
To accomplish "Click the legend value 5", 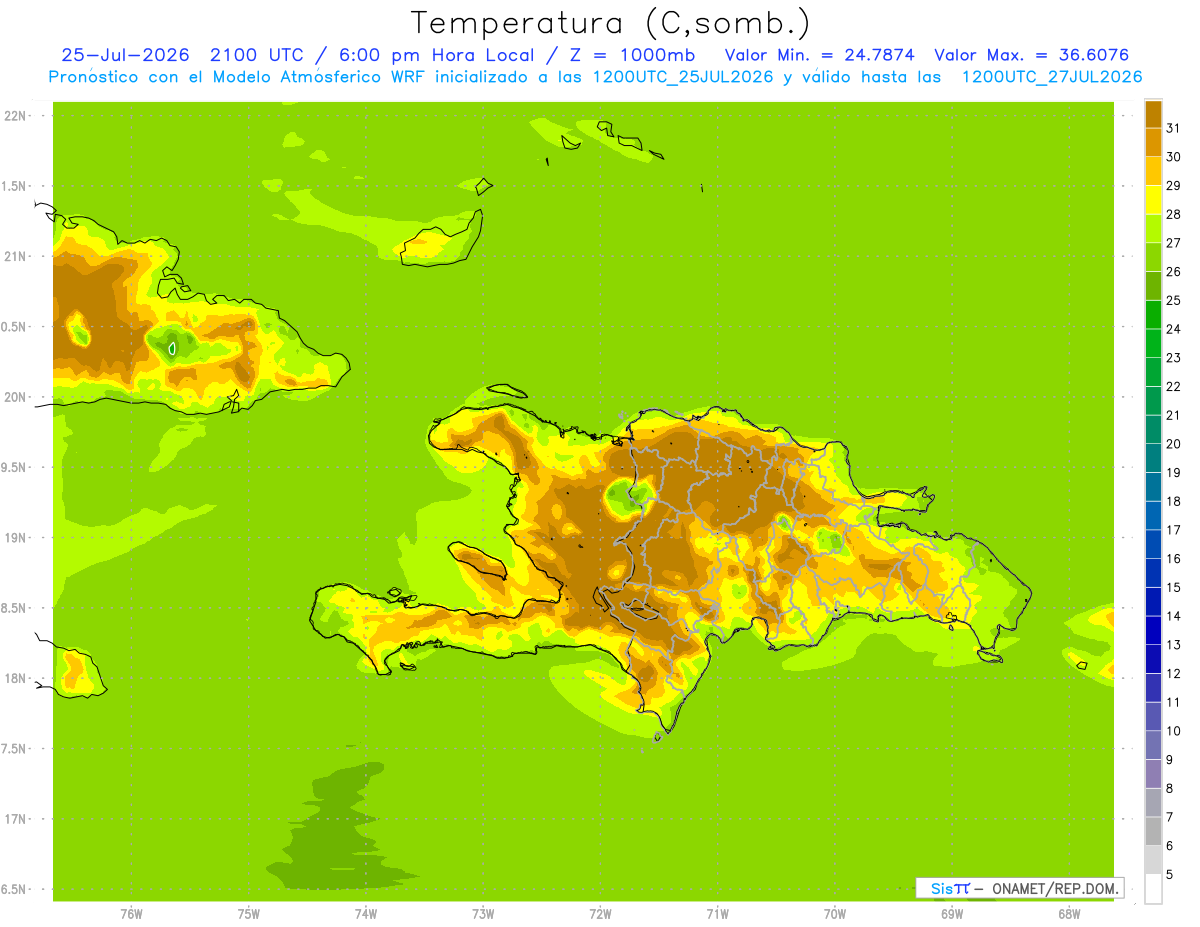I will tap(1170, 874).
